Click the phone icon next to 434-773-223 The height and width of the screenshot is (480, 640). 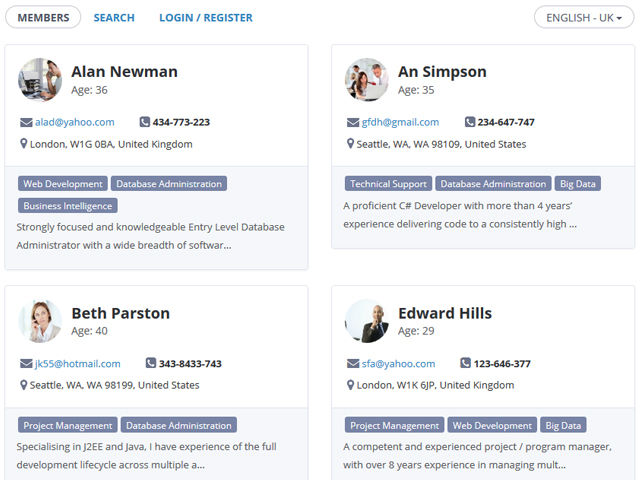click(144, 122)
